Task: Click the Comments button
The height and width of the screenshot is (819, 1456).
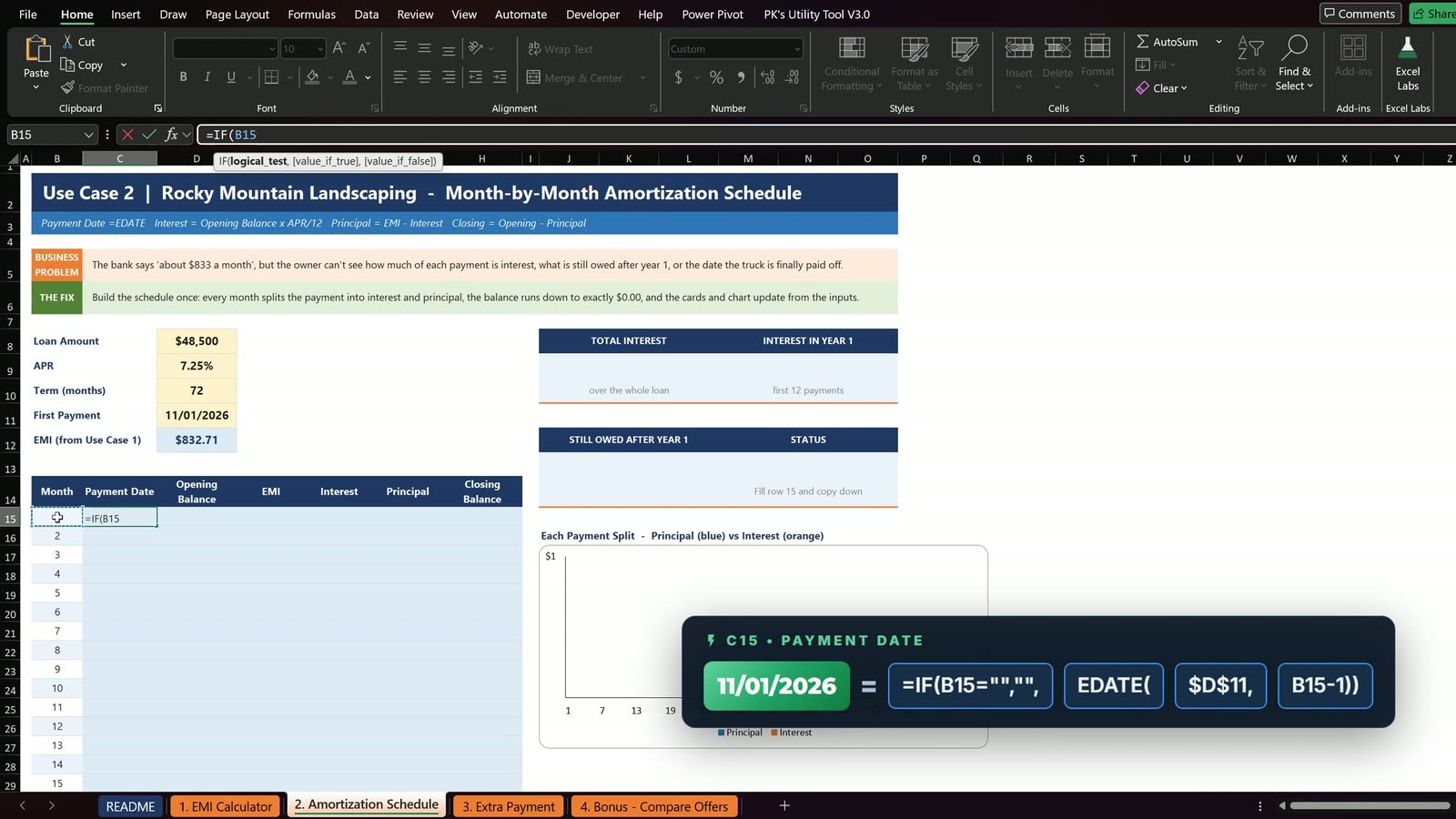Action: pos(1360,14)
